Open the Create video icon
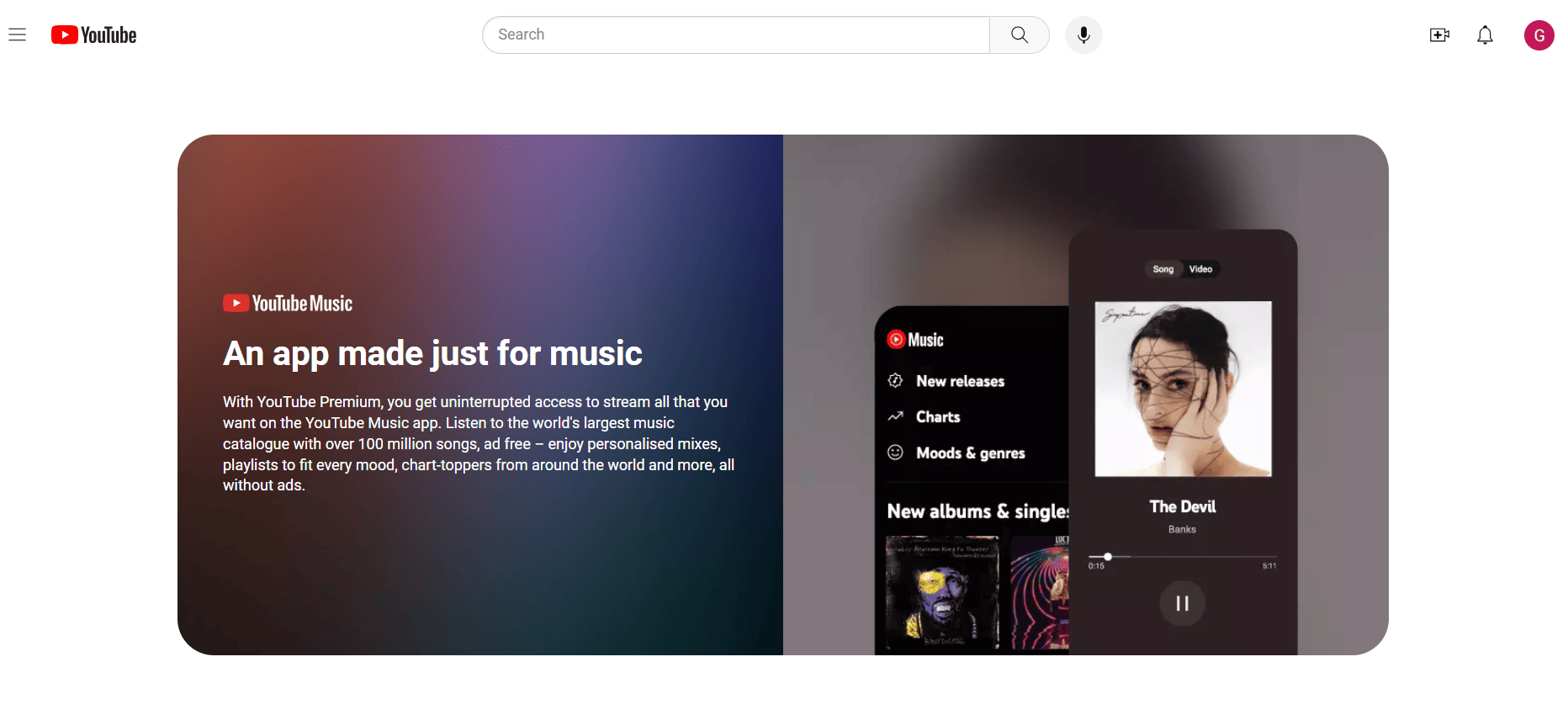This screenshot has height=715, width=1568. (x=1439, y=34)
